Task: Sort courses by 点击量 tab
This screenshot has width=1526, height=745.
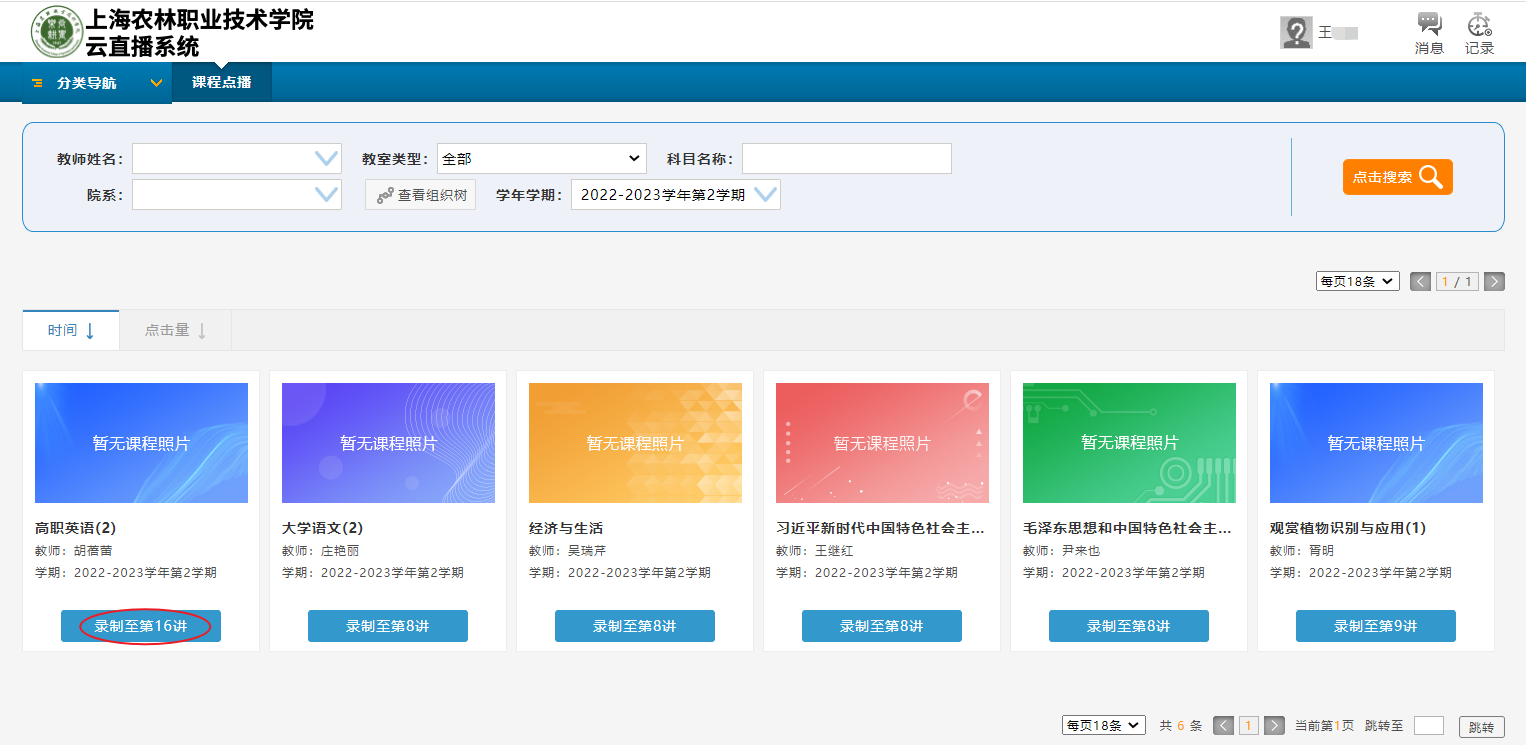Action: pos(175,330)
